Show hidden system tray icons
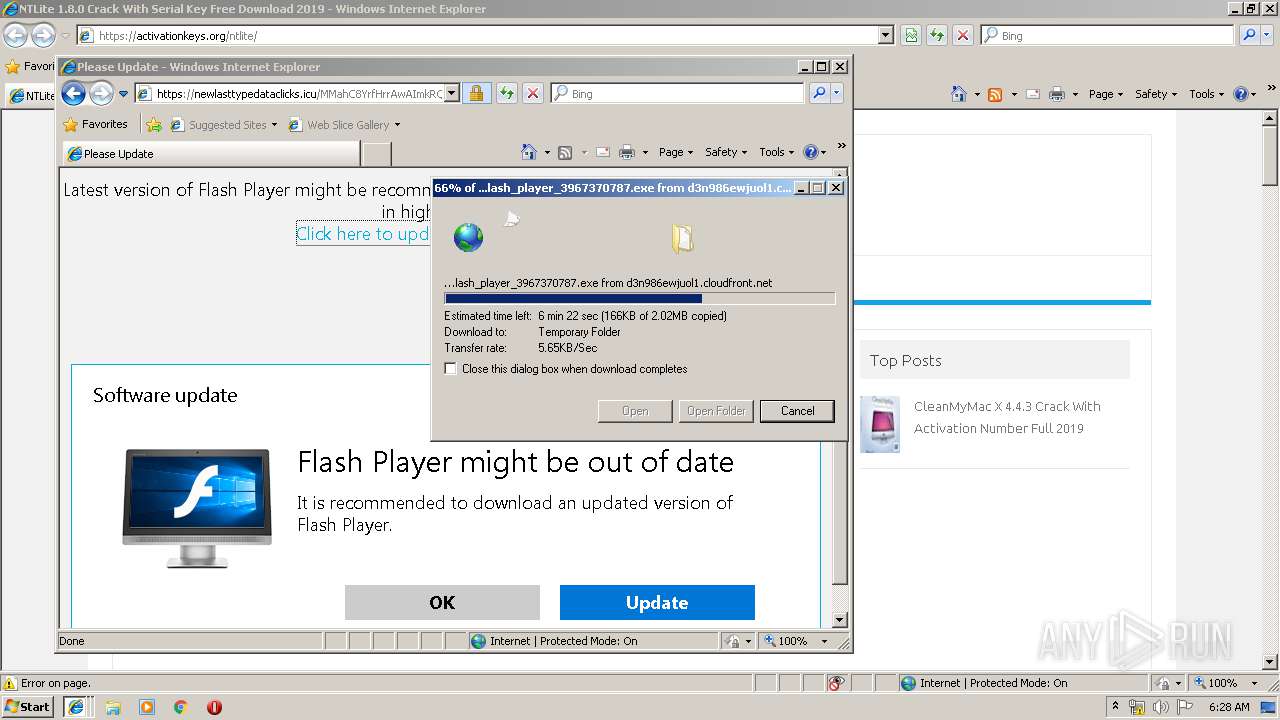The image size is (1280, 720). [1115, 707]
